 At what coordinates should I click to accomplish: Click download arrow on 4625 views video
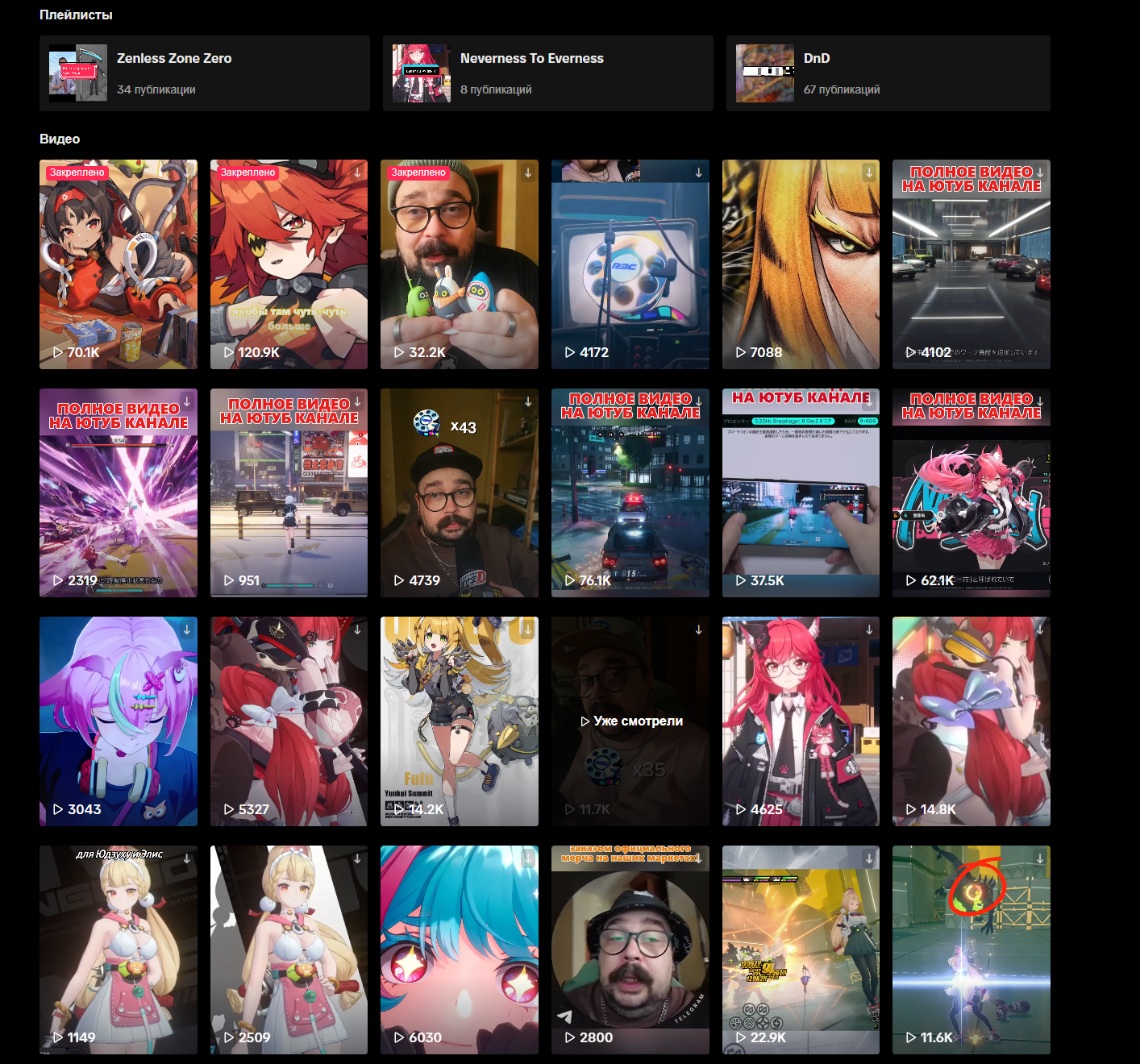(869, 630)
